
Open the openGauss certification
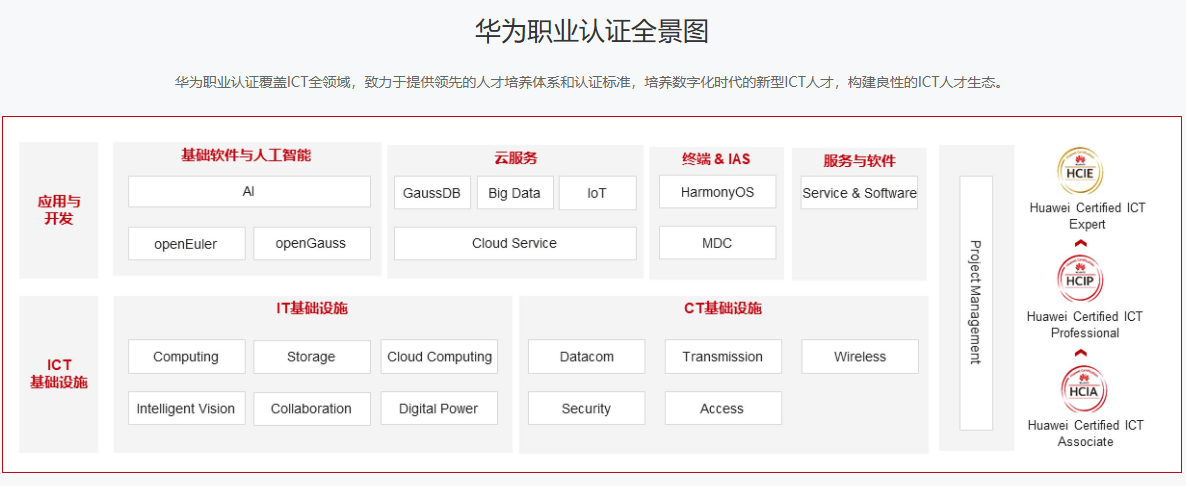click(x=312, y=243)
